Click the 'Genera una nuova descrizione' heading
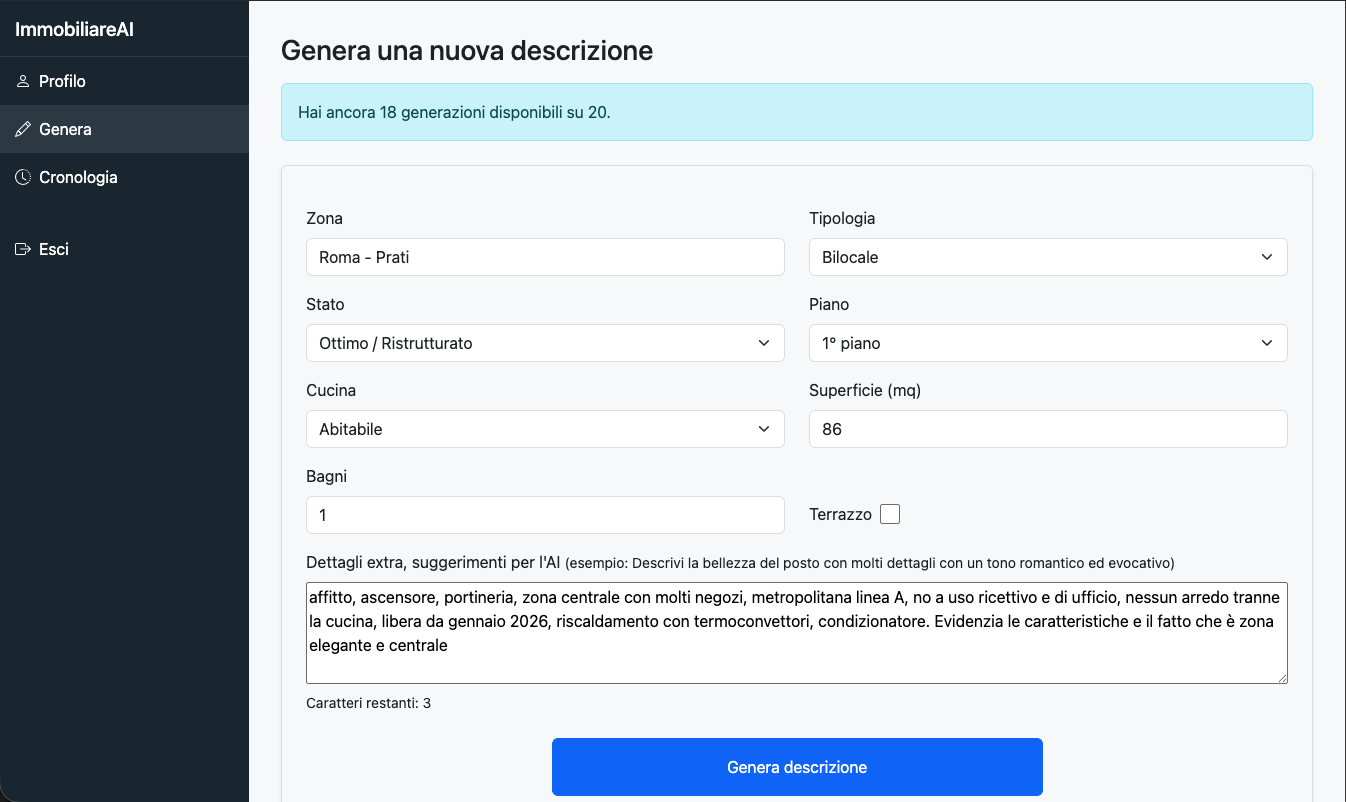Image resolution: width=1346 pixels, height=802 pixels. [x=467, y=50]
